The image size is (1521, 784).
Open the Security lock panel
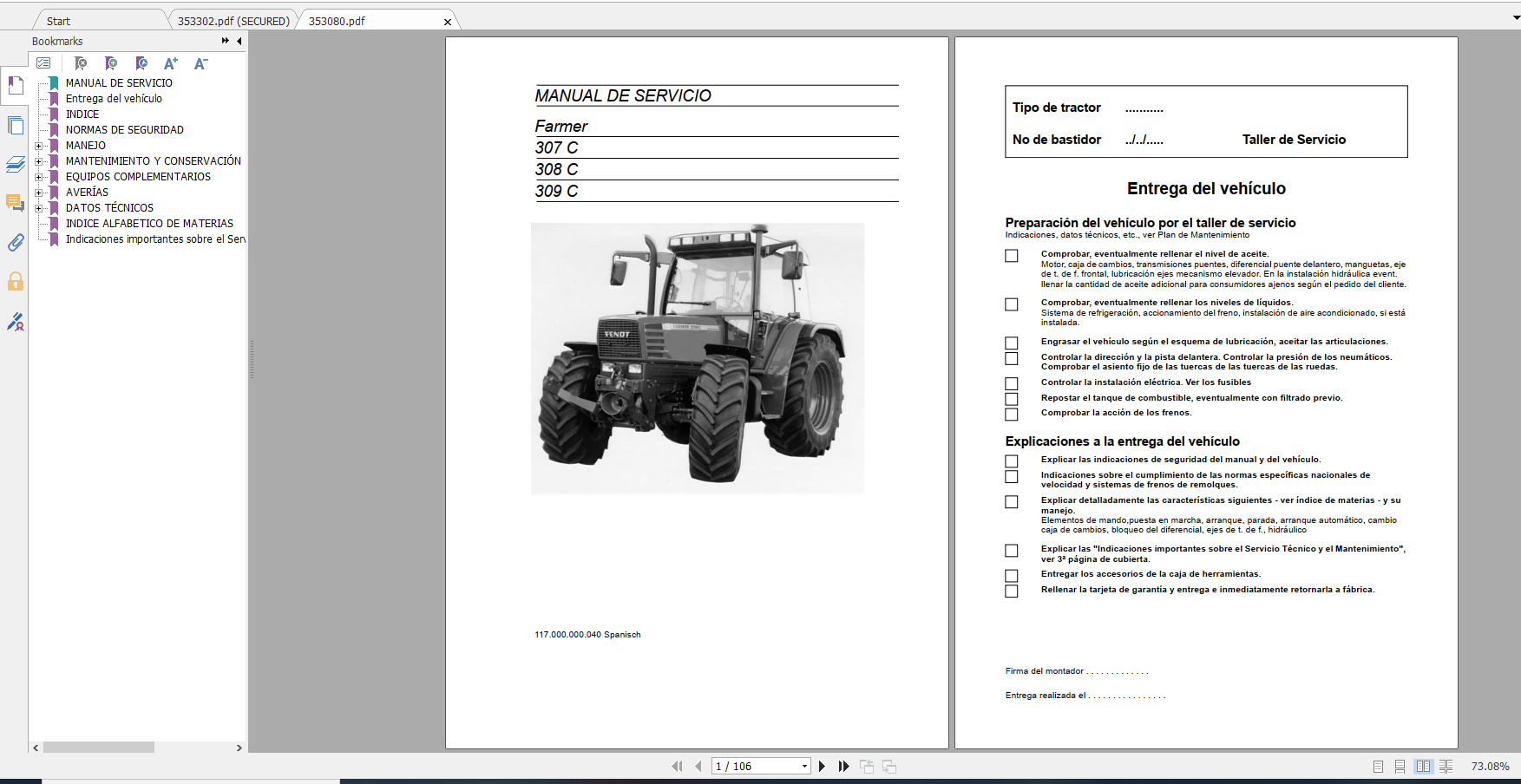tap(15, 281)
